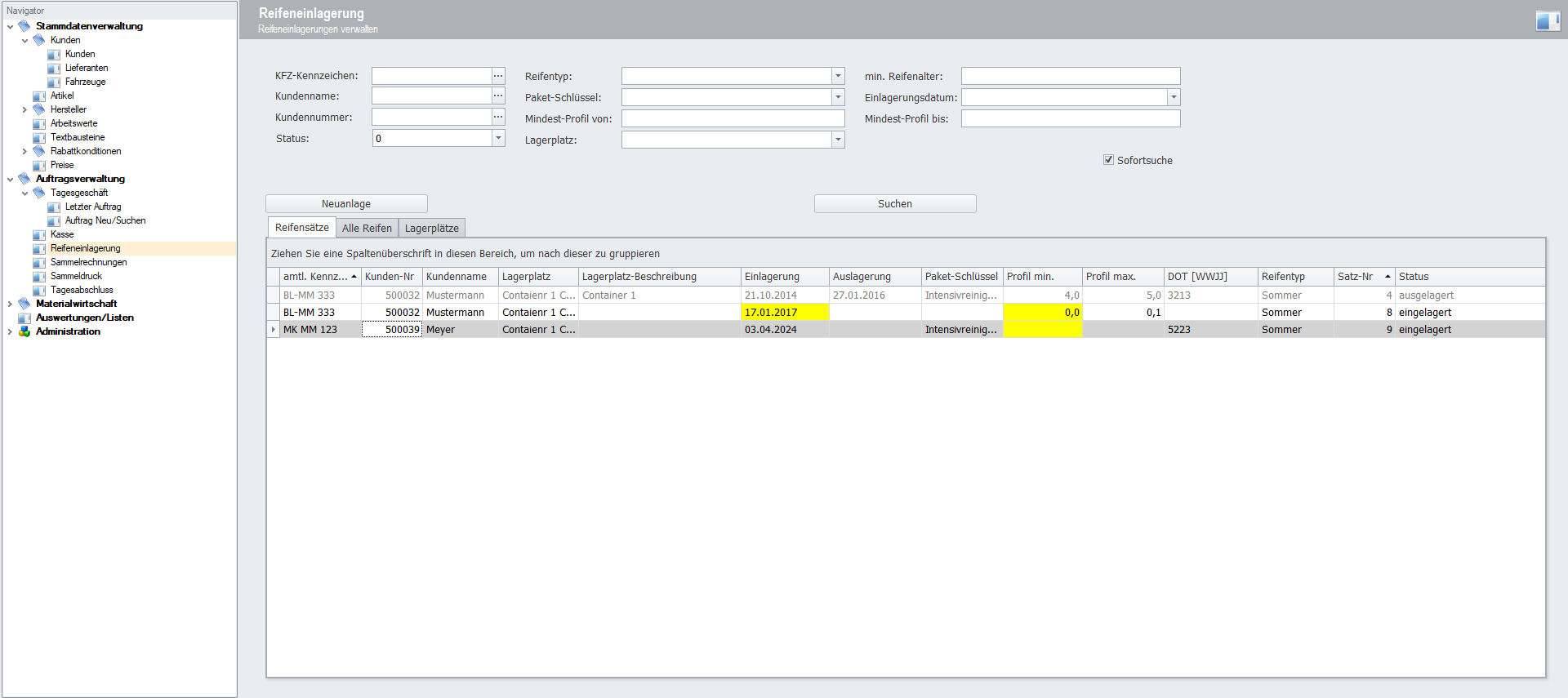Click the Sammelrechnungen icon in navigator
Viewport: 1568px width, 698px height.
39,263
